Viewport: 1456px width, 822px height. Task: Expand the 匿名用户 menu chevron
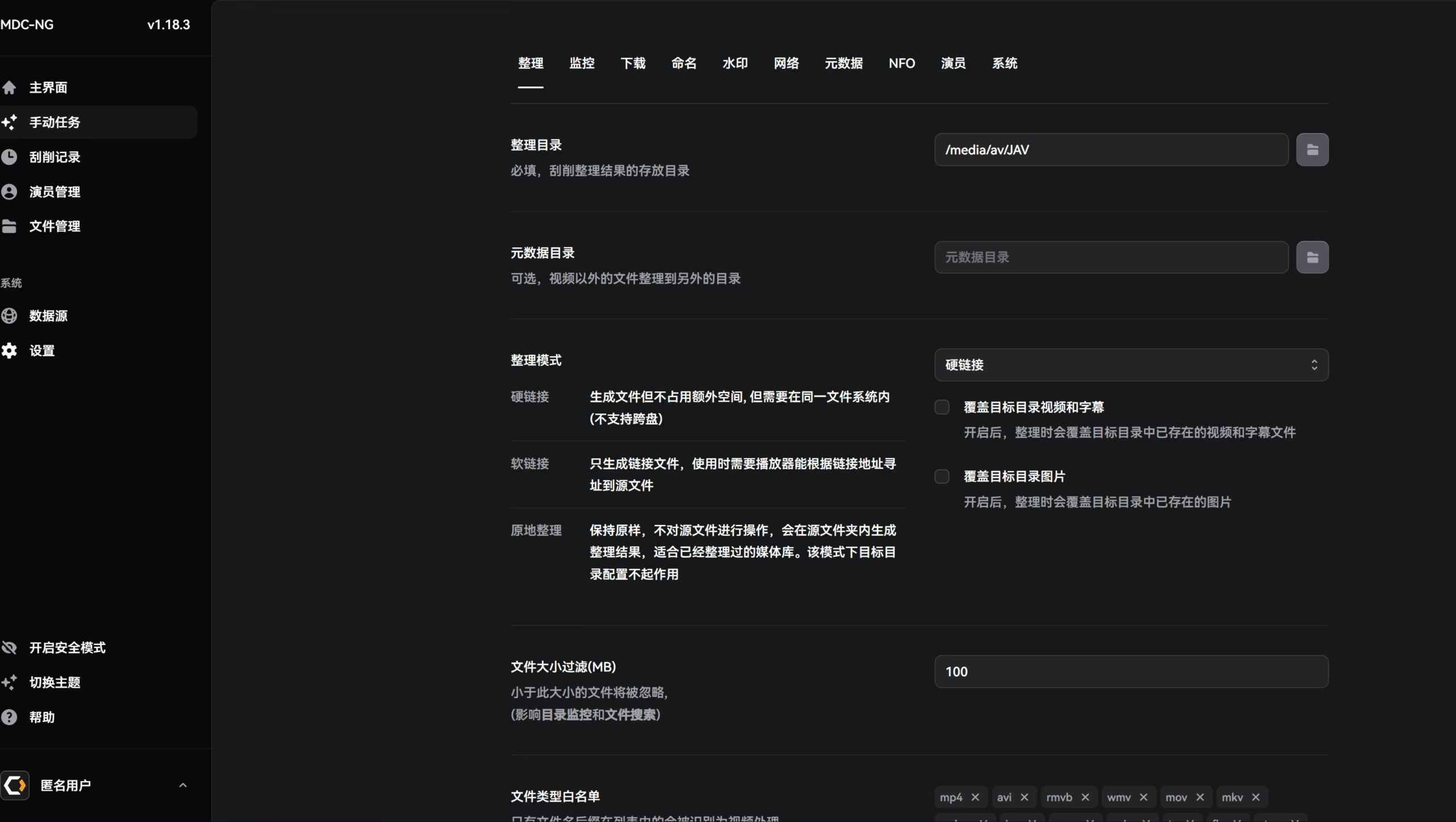pos(183,785)
